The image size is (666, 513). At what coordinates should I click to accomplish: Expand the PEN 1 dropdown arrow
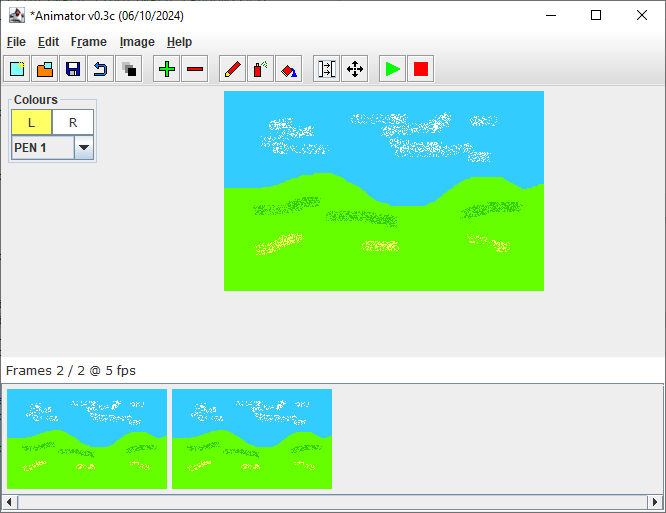click(x=84, y=148)
